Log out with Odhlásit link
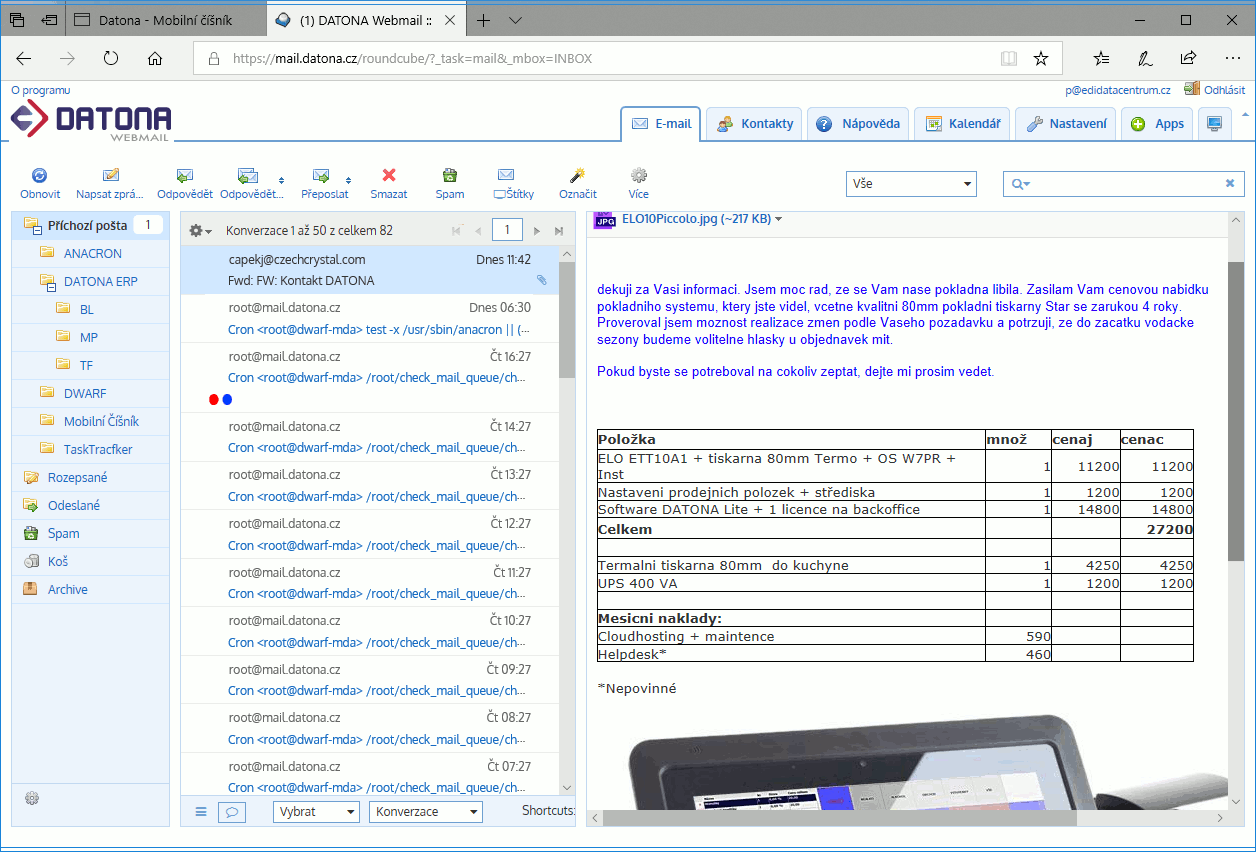The width and height of the screenshot is (1256, 852). tap(1224, 90)
